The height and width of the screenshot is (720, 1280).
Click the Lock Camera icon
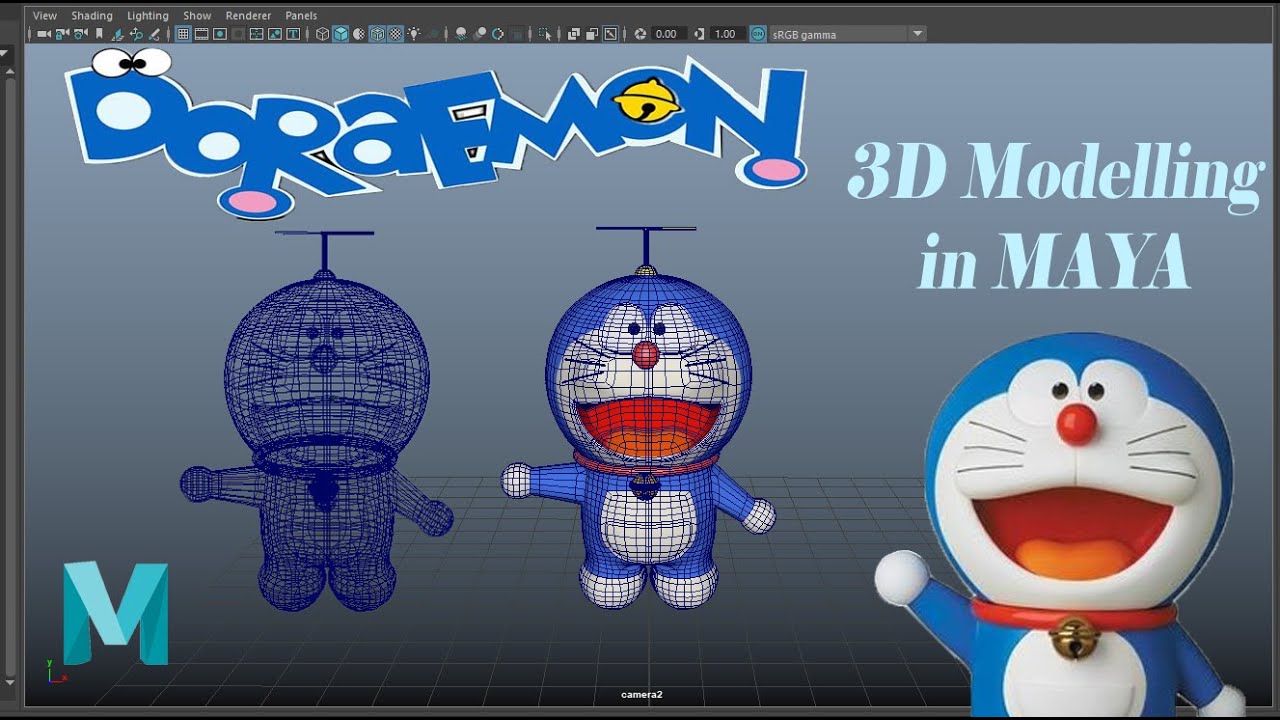click(62, 34)
